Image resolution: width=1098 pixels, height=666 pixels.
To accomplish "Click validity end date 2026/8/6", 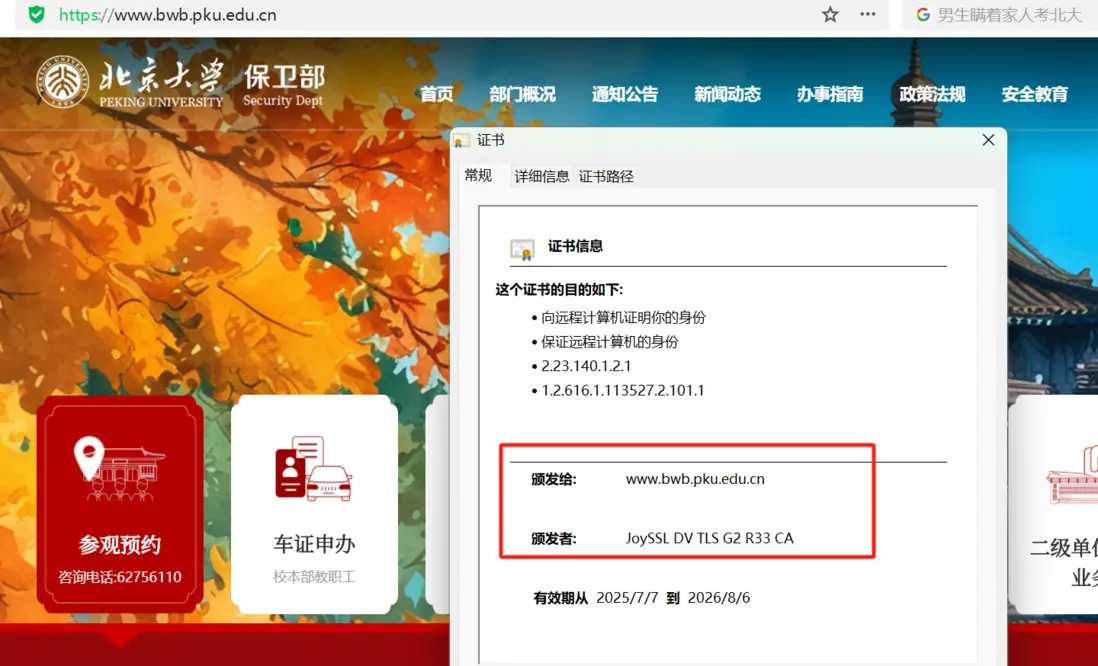I will (718, 597).
